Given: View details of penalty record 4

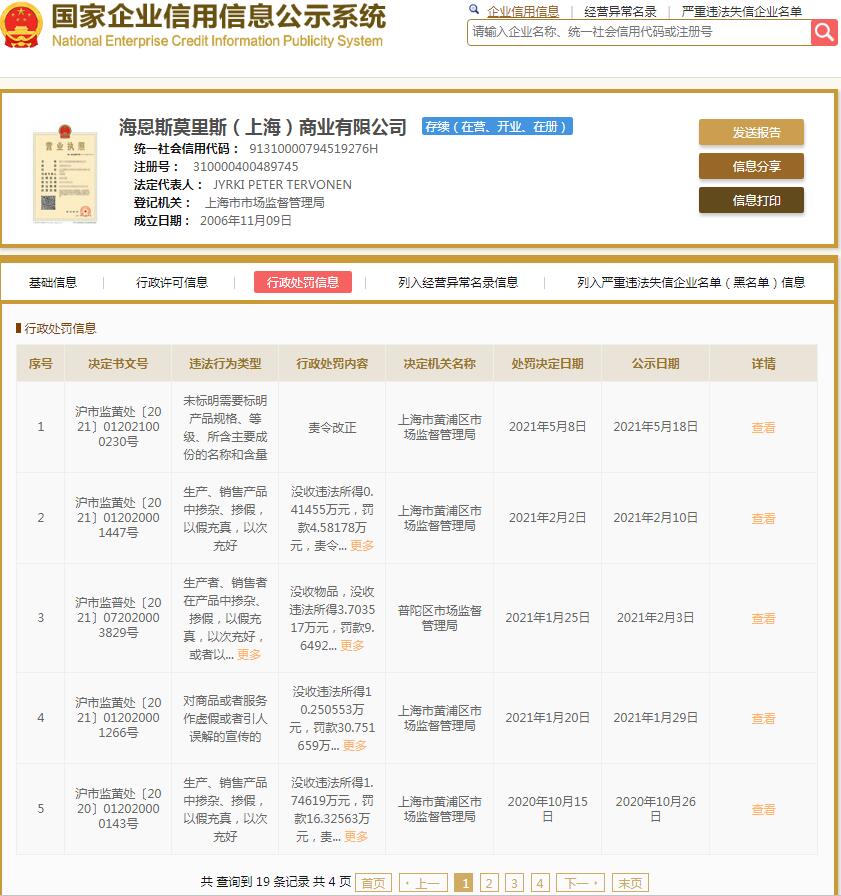Looking at the screenshot, I should coord(763,718).
